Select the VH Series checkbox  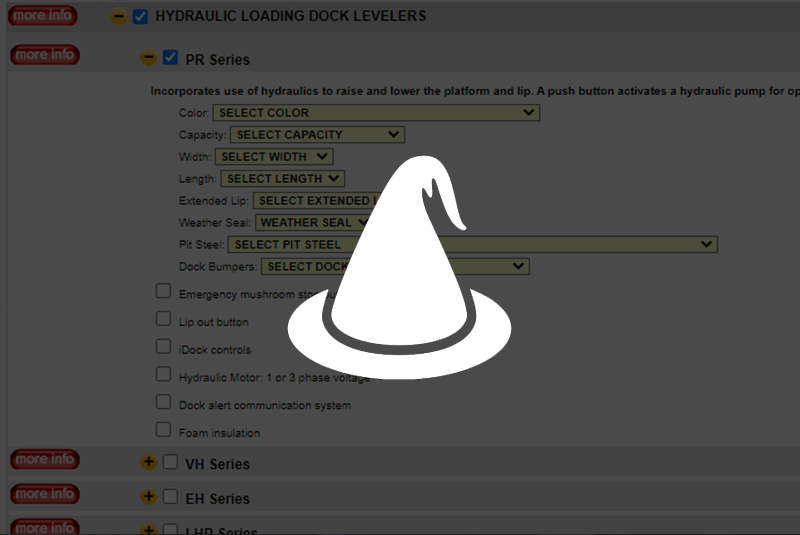[170, 463]
